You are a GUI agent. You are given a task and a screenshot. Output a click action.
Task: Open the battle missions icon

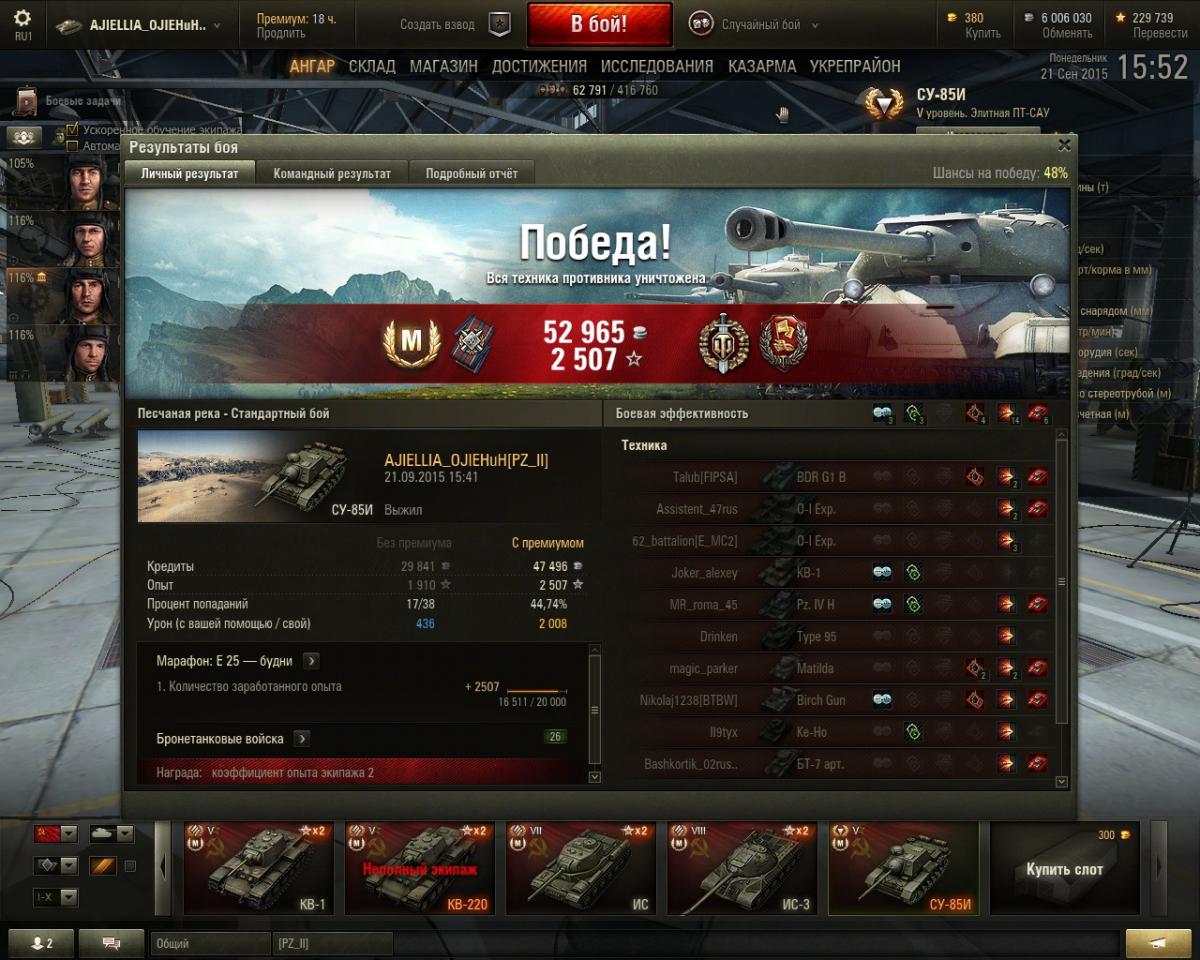pyautogui.click(x=27, y=102)
